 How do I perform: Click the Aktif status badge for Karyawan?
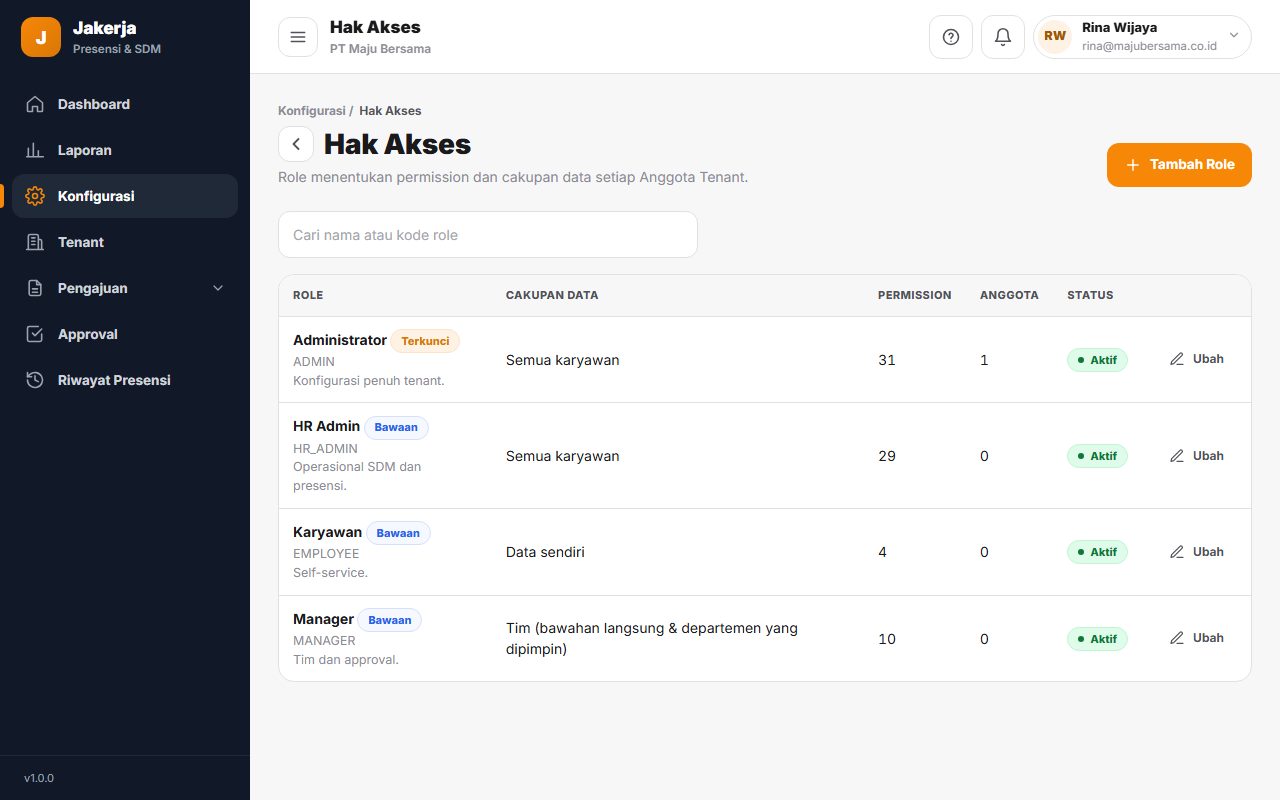click(1097, 552)
